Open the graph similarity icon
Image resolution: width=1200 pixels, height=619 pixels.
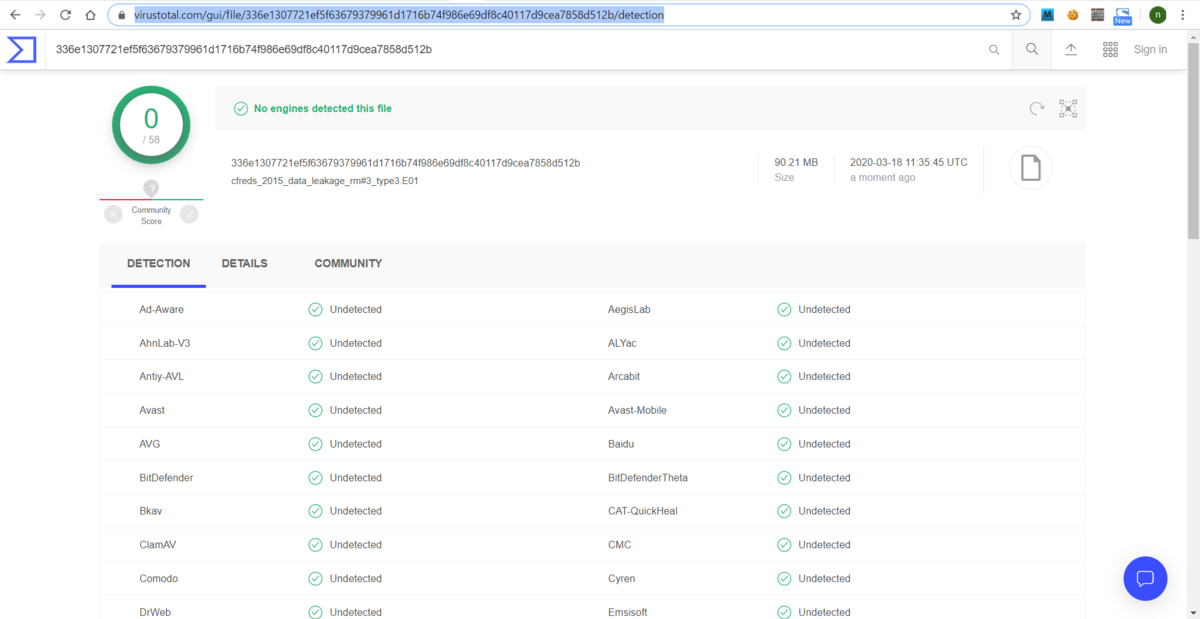(1068, 108)
